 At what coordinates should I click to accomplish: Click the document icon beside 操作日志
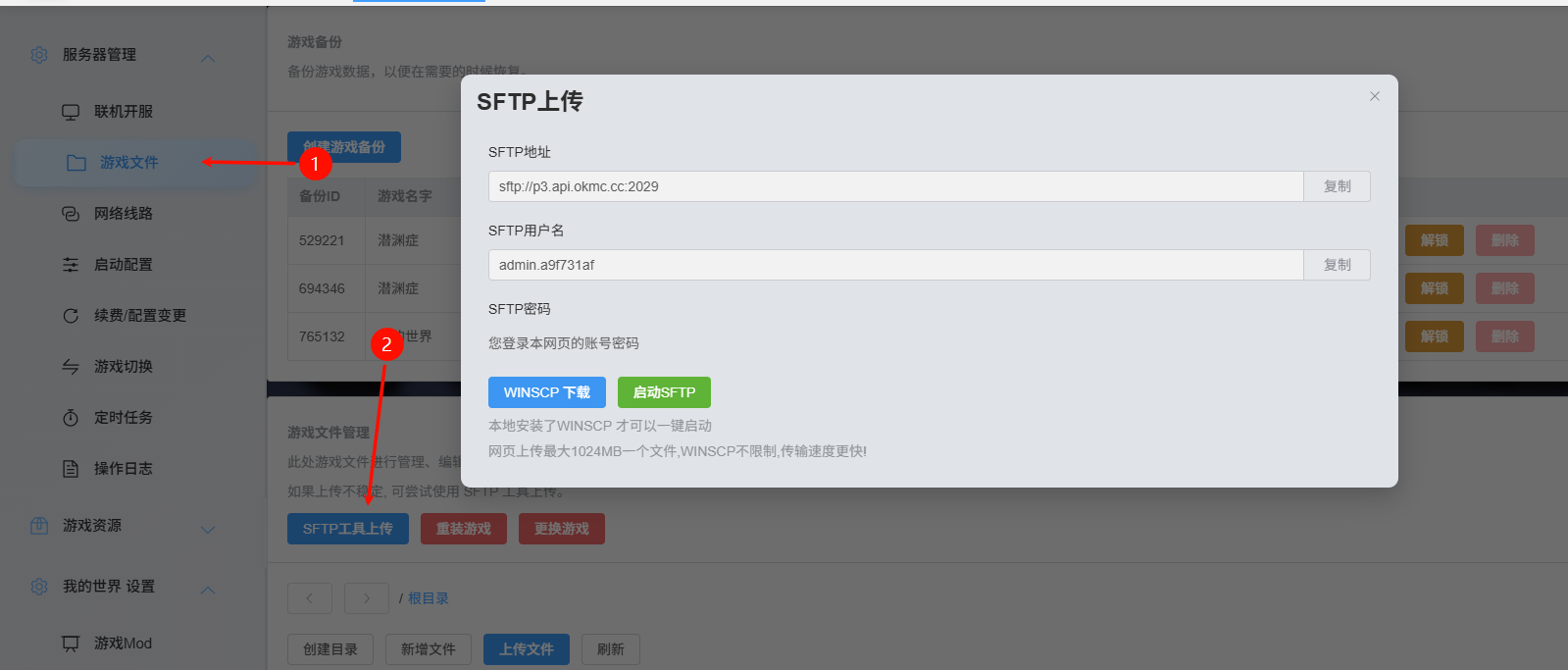[71, 469]
